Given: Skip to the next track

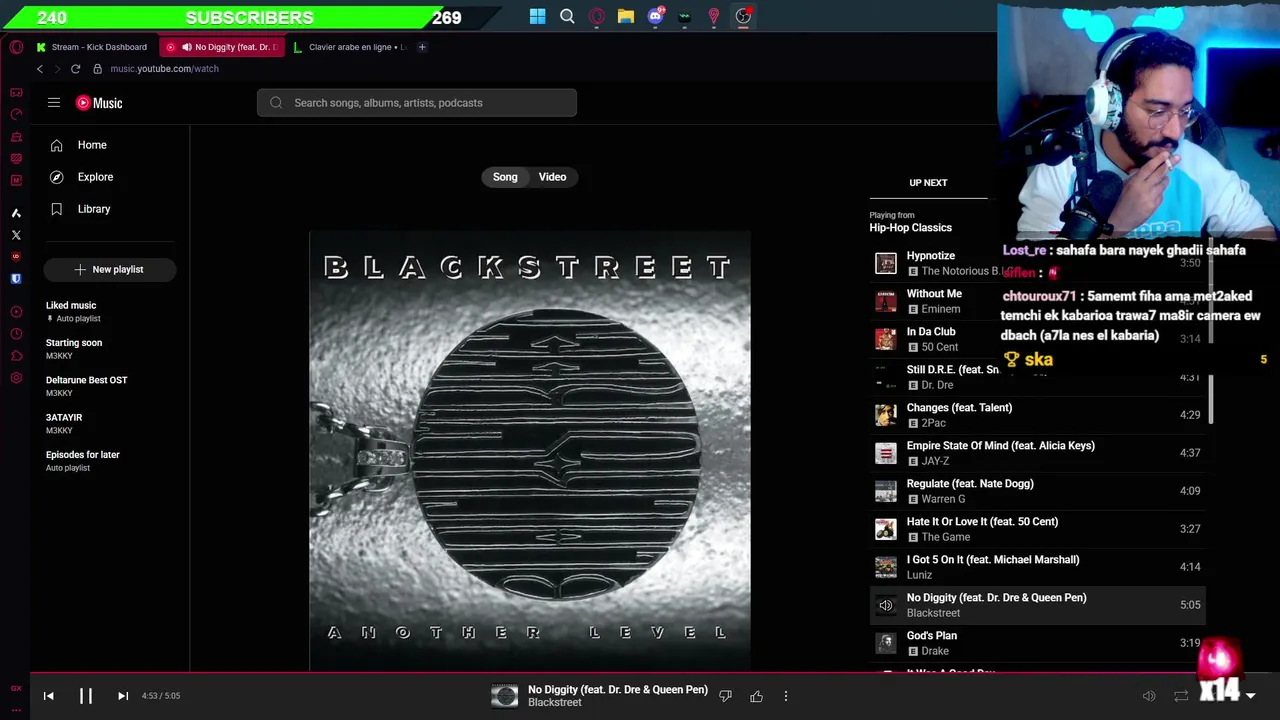Looking at the screenshot, I should coord(123,696).
